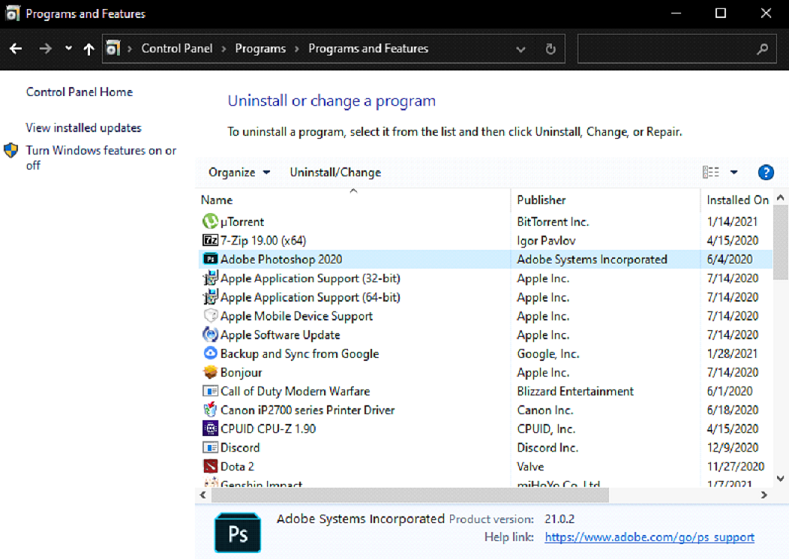
Task: Click the change view icon
Action: [711, 173]
